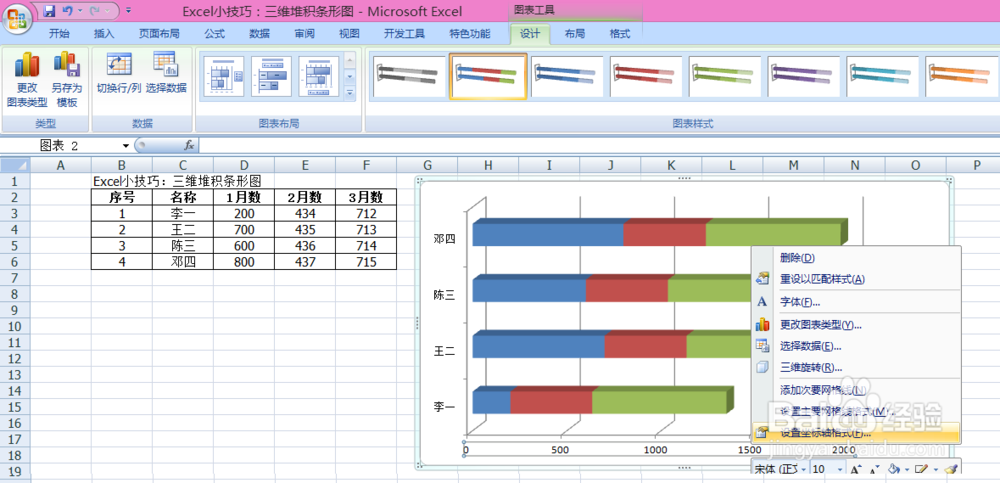This screenshot has width=1000, height=483.
Task: Open the 数据 ribbon tab
Action: point(259,34)
